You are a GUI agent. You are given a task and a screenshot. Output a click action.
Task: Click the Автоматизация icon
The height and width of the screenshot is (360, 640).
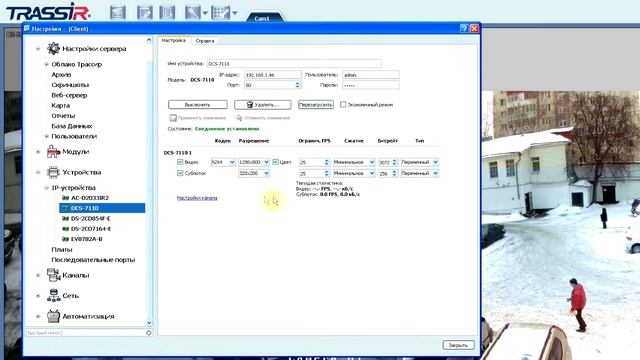tap(53, 316)
